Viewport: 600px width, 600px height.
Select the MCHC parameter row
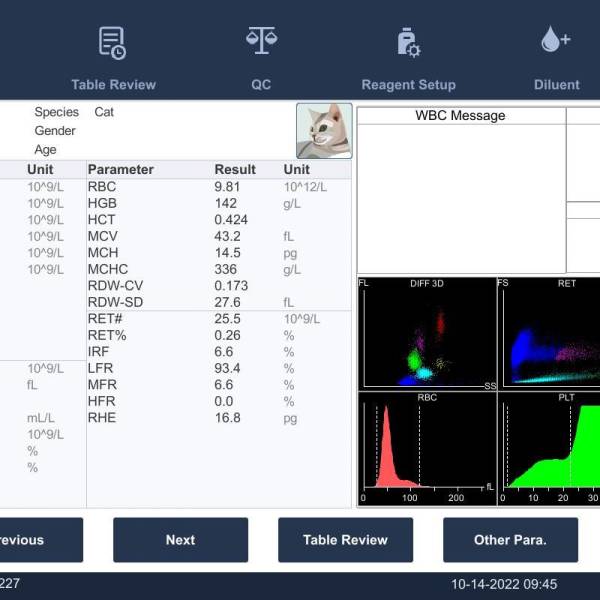click(219, 269)
